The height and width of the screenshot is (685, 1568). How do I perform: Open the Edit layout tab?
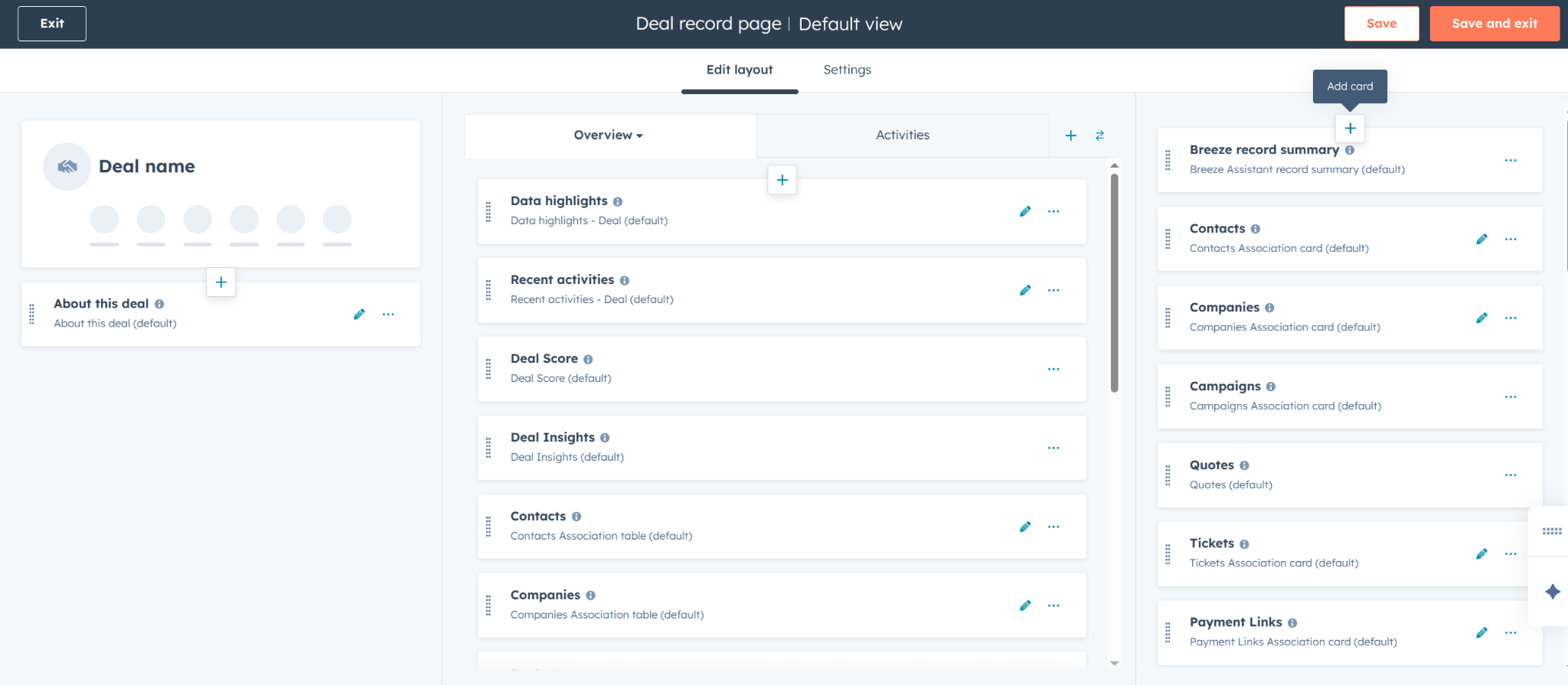(x=740, y=70)
